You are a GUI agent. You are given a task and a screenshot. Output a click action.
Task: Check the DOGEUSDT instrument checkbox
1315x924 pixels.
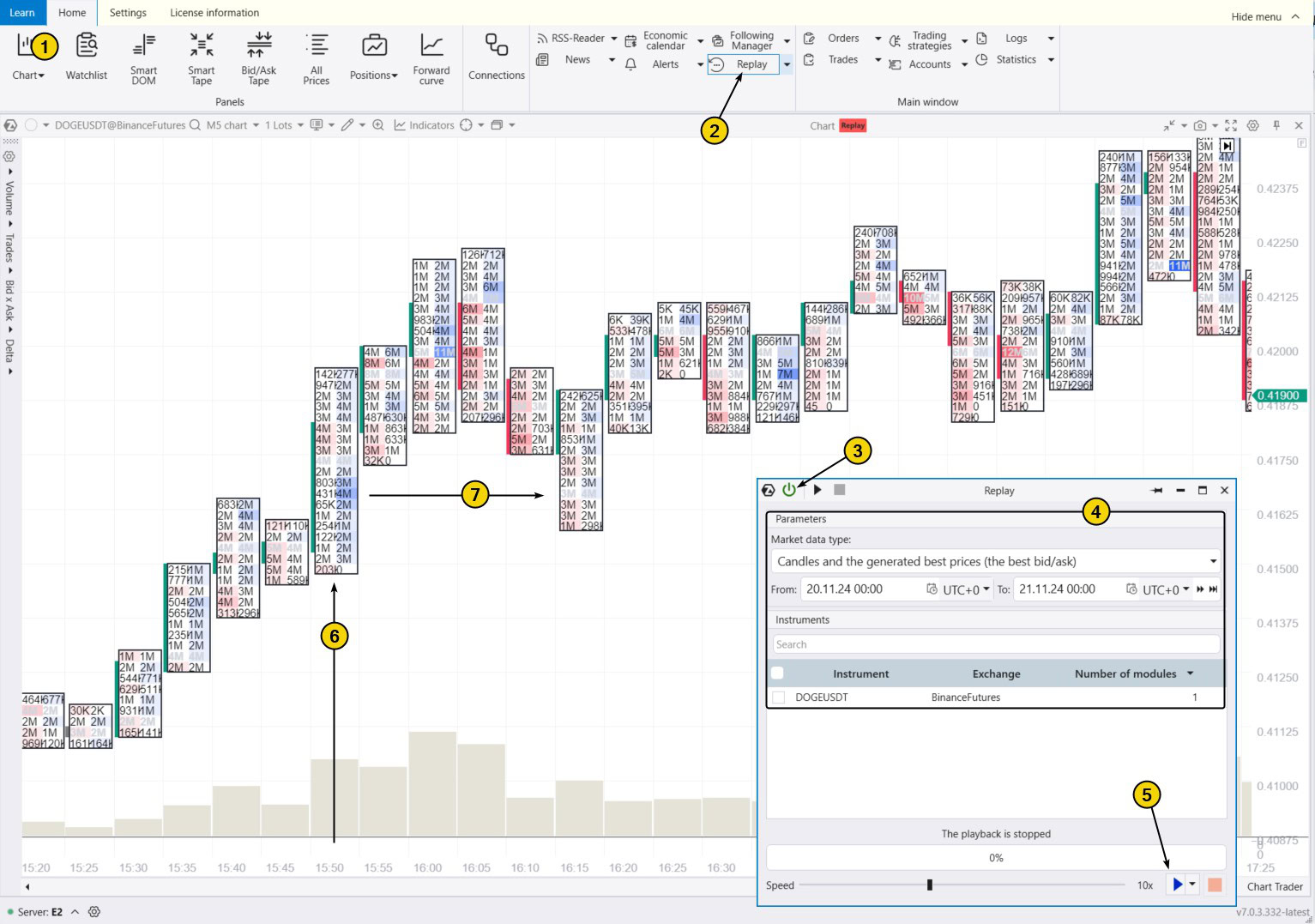(779, 698)
